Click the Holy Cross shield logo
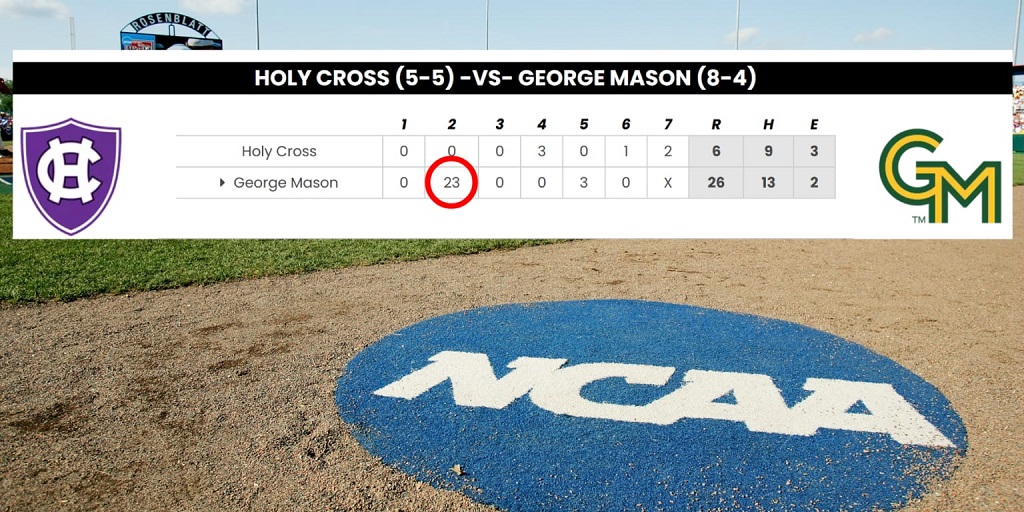1024x512 pixels. point(71,176)
